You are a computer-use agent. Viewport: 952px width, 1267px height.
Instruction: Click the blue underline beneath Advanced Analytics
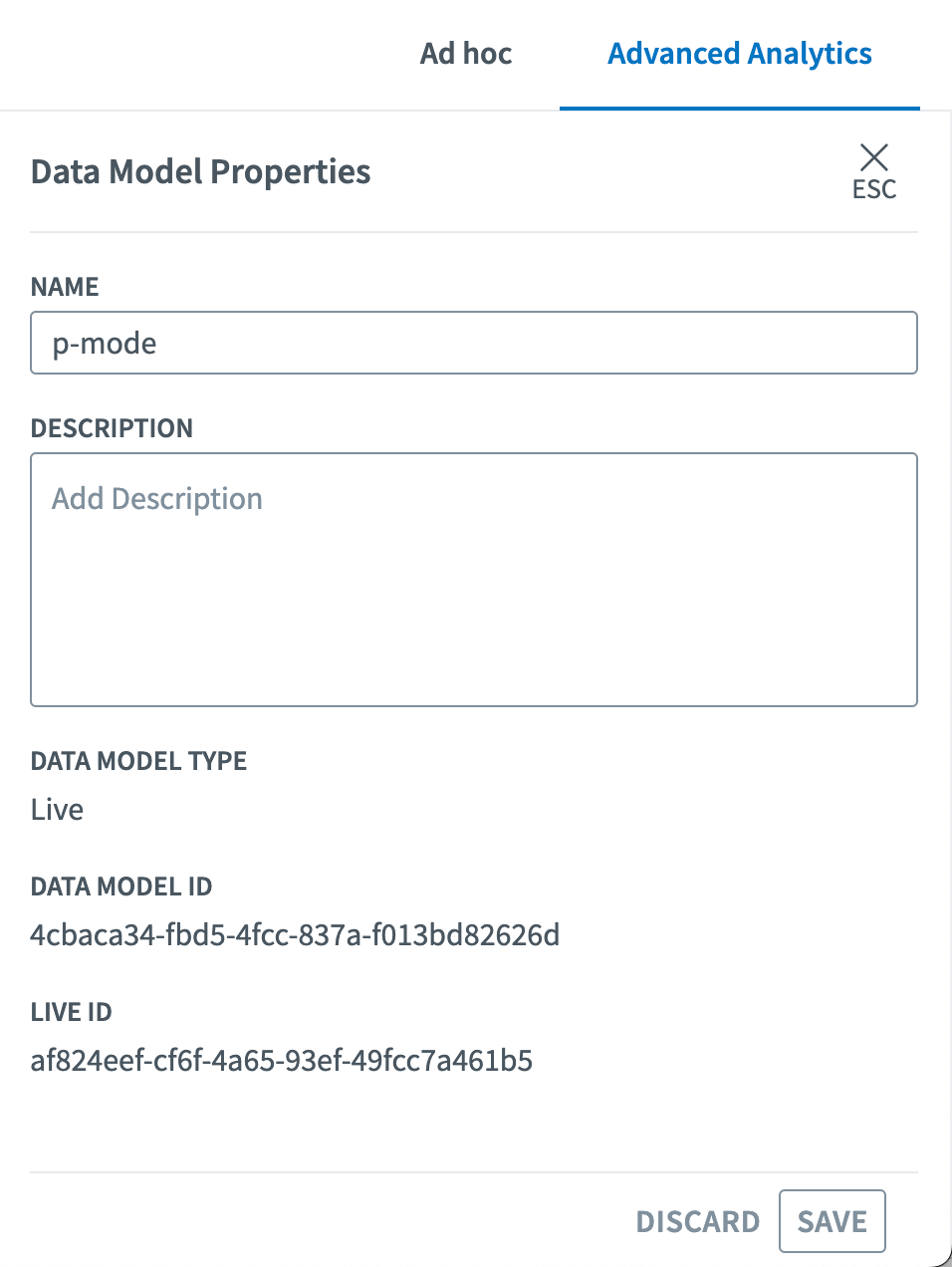tap(740, 108)
